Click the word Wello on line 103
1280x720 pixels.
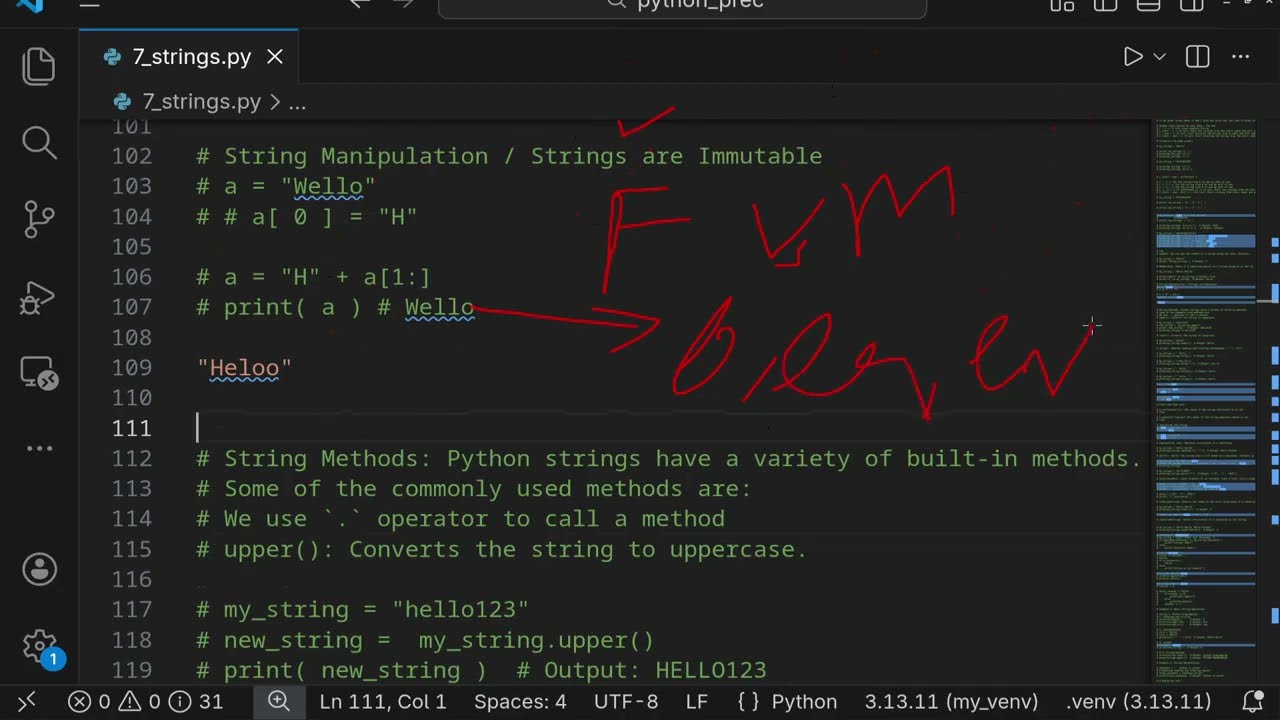(x=328, y=186)
